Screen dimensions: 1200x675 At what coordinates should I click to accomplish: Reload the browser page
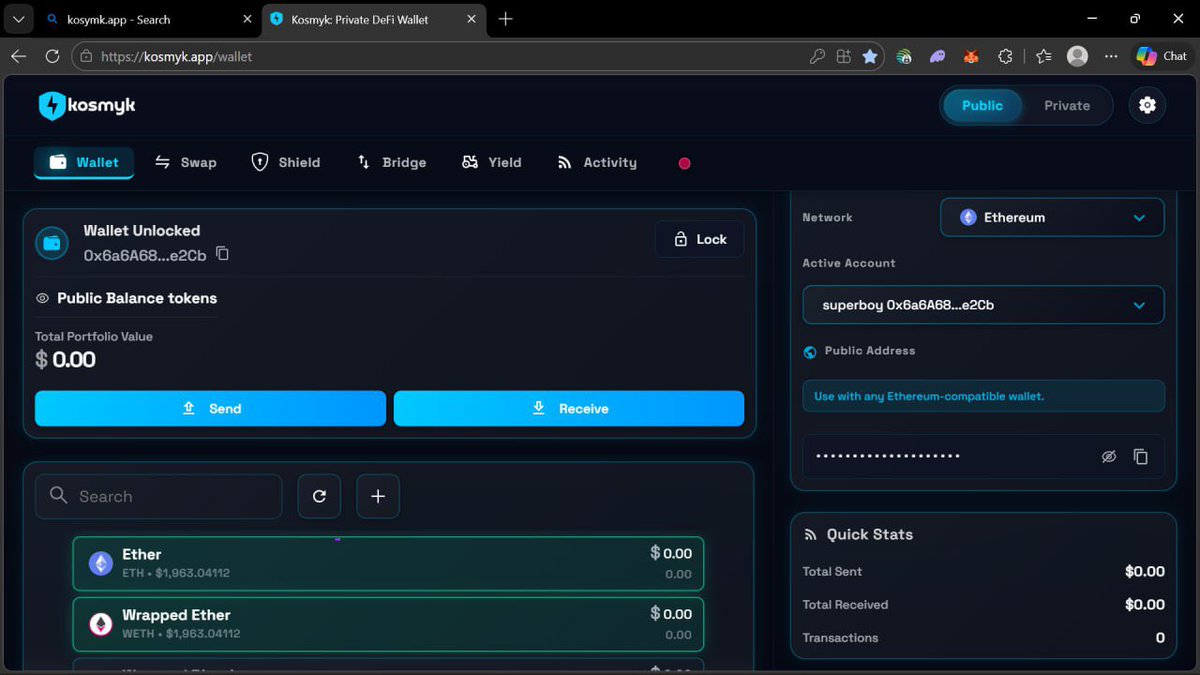click(x=52, y=57)
